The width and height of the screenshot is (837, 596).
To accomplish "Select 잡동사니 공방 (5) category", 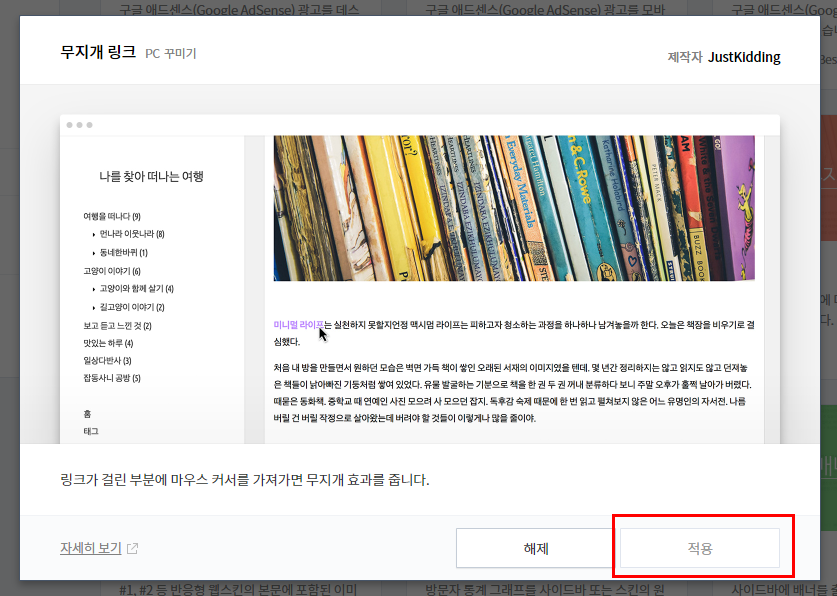I will click(x=112, y=378).
